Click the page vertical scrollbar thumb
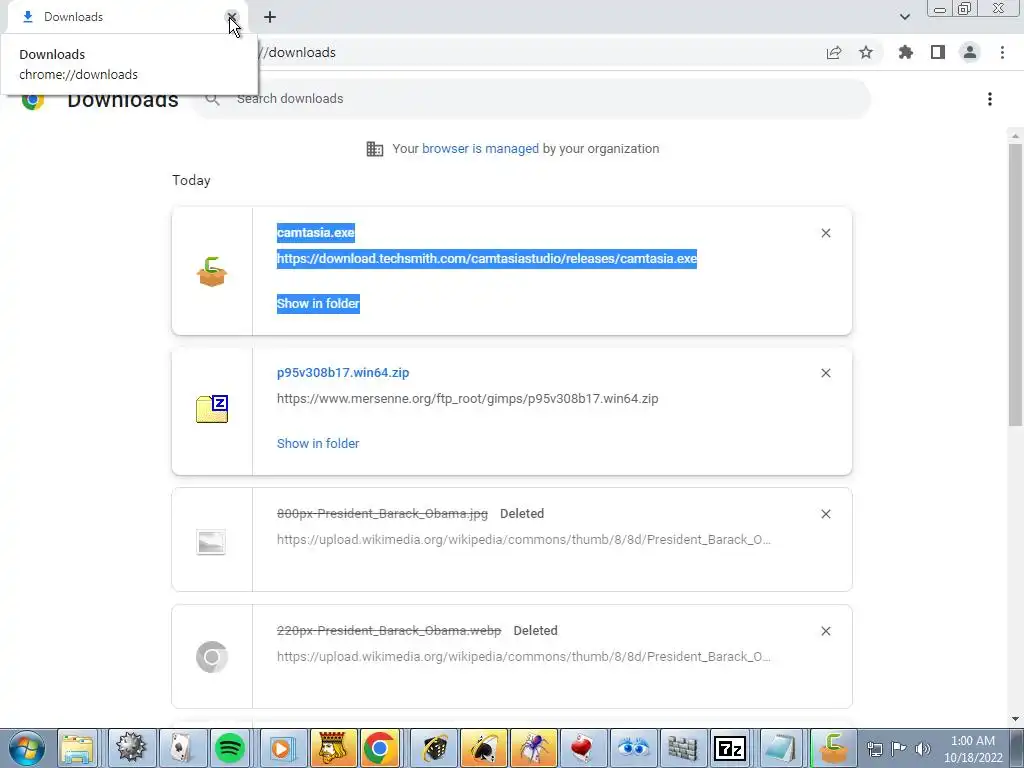This screenshot has width=1024, height=768. [1015, 284]
